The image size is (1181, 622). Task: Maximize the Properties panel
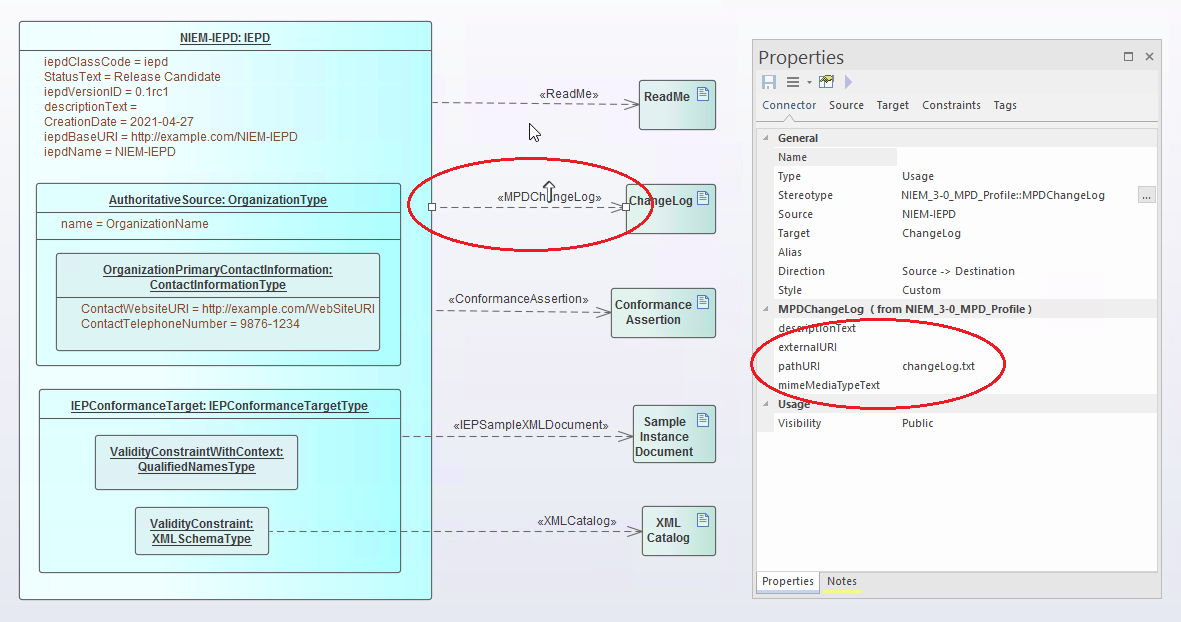[x=1128, y=57]
